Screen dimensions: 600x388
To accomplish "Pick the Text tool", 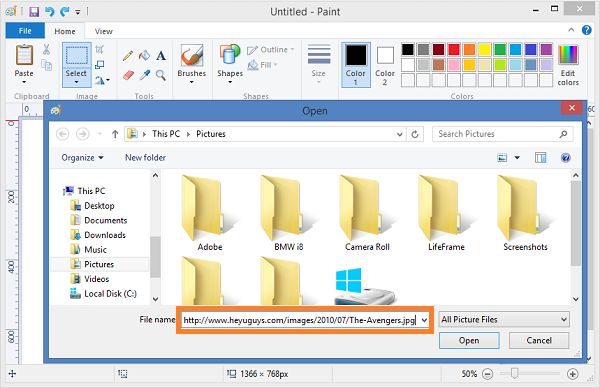I will pos(161,56).
